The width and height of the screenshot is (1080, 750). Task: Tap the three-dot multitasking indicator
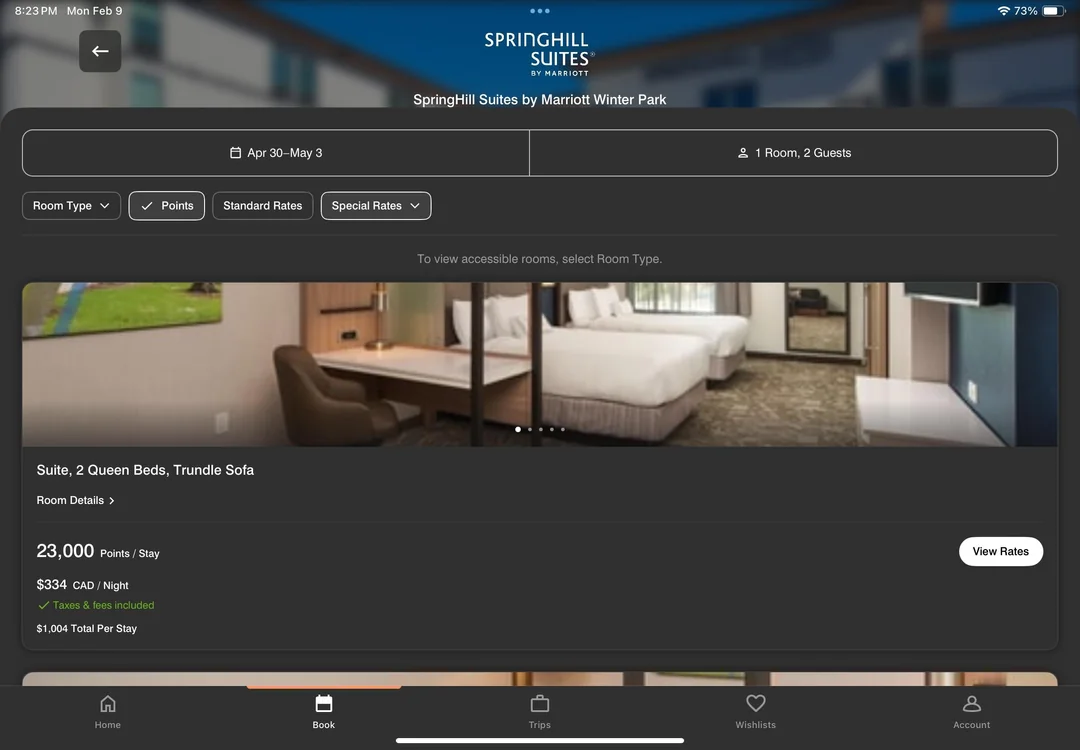click(x=540, y=11)
